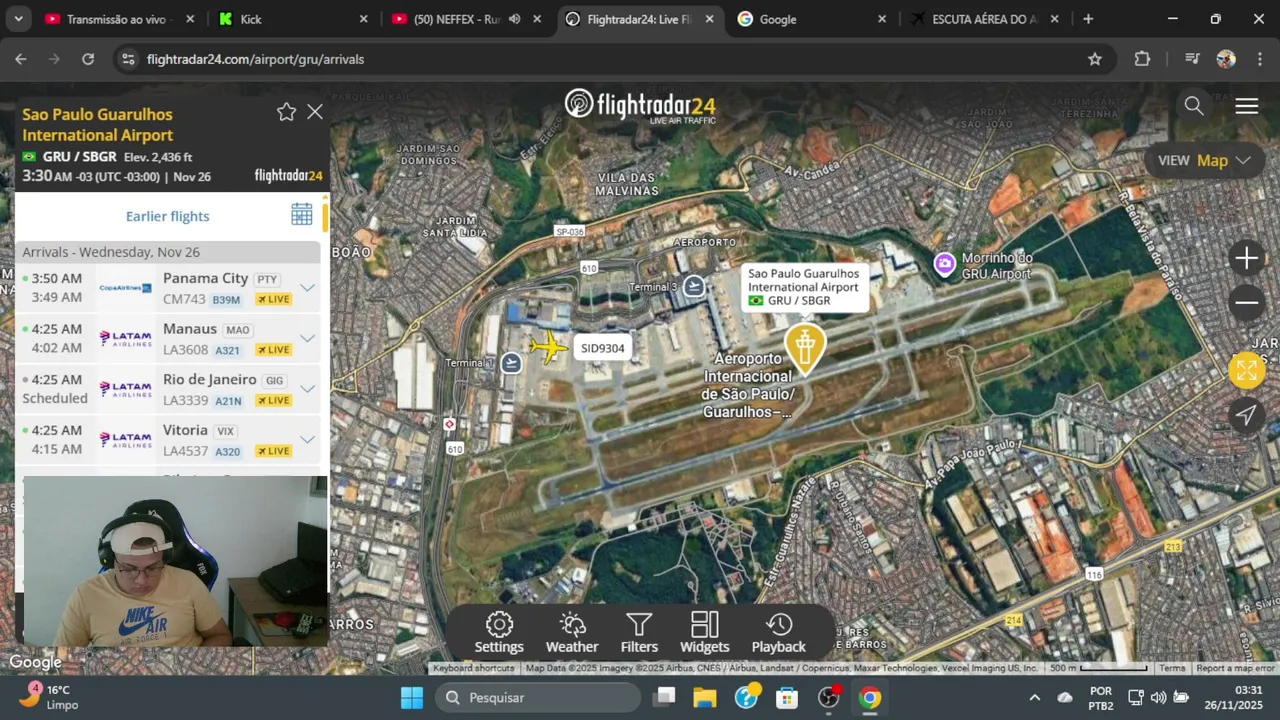
Task: Open the Weather layers panel
Action: pos(572,633)
